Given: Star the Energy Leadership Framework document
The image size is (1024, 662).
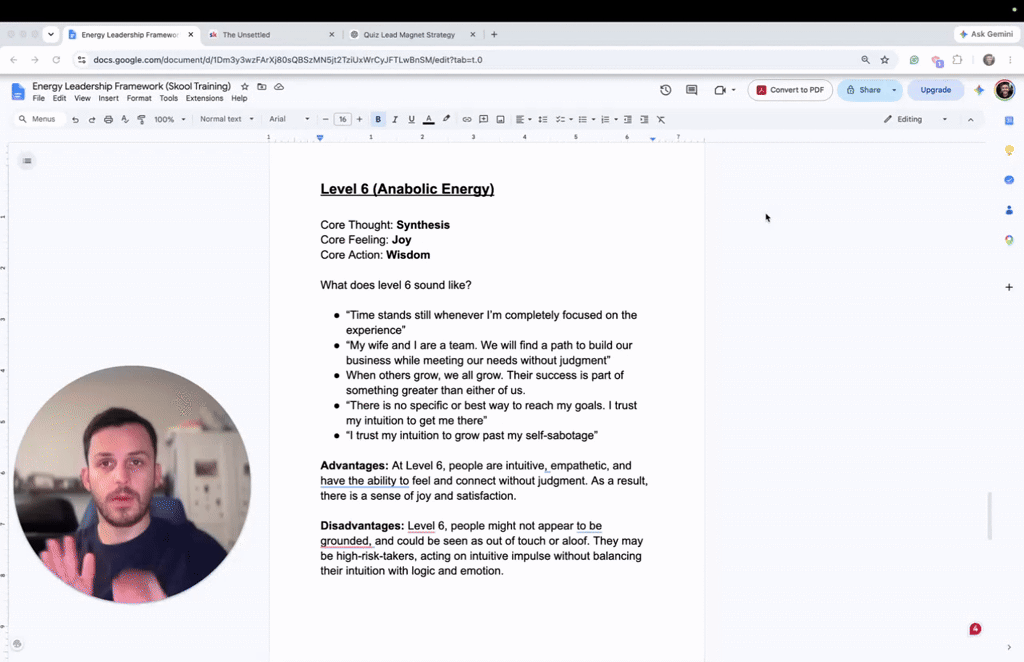Looking at the screenshot, I should pos(245,86).
